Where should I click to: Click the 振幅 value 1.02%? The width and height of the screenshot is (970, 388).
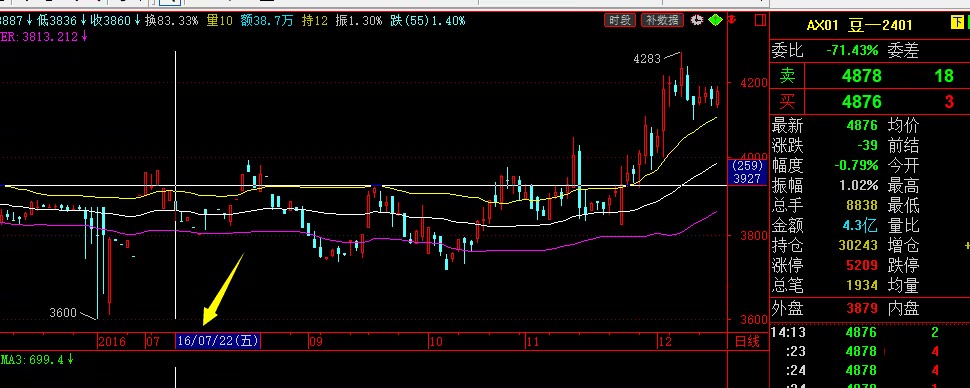(x=859, y=185)
